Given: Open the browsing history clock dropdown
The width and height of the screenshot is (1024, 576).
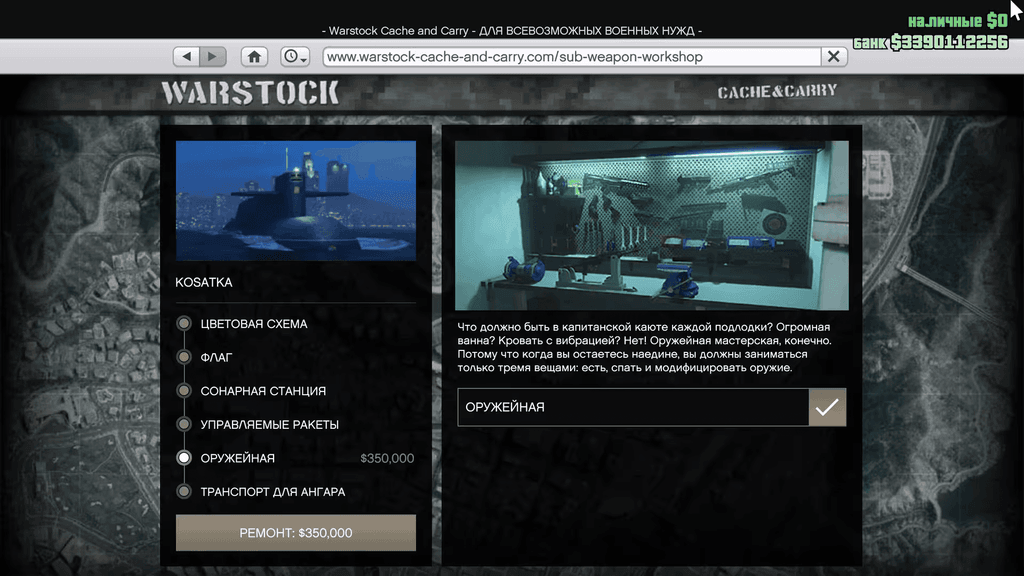Looking at the screenshot, I should [x=295, y=57].
